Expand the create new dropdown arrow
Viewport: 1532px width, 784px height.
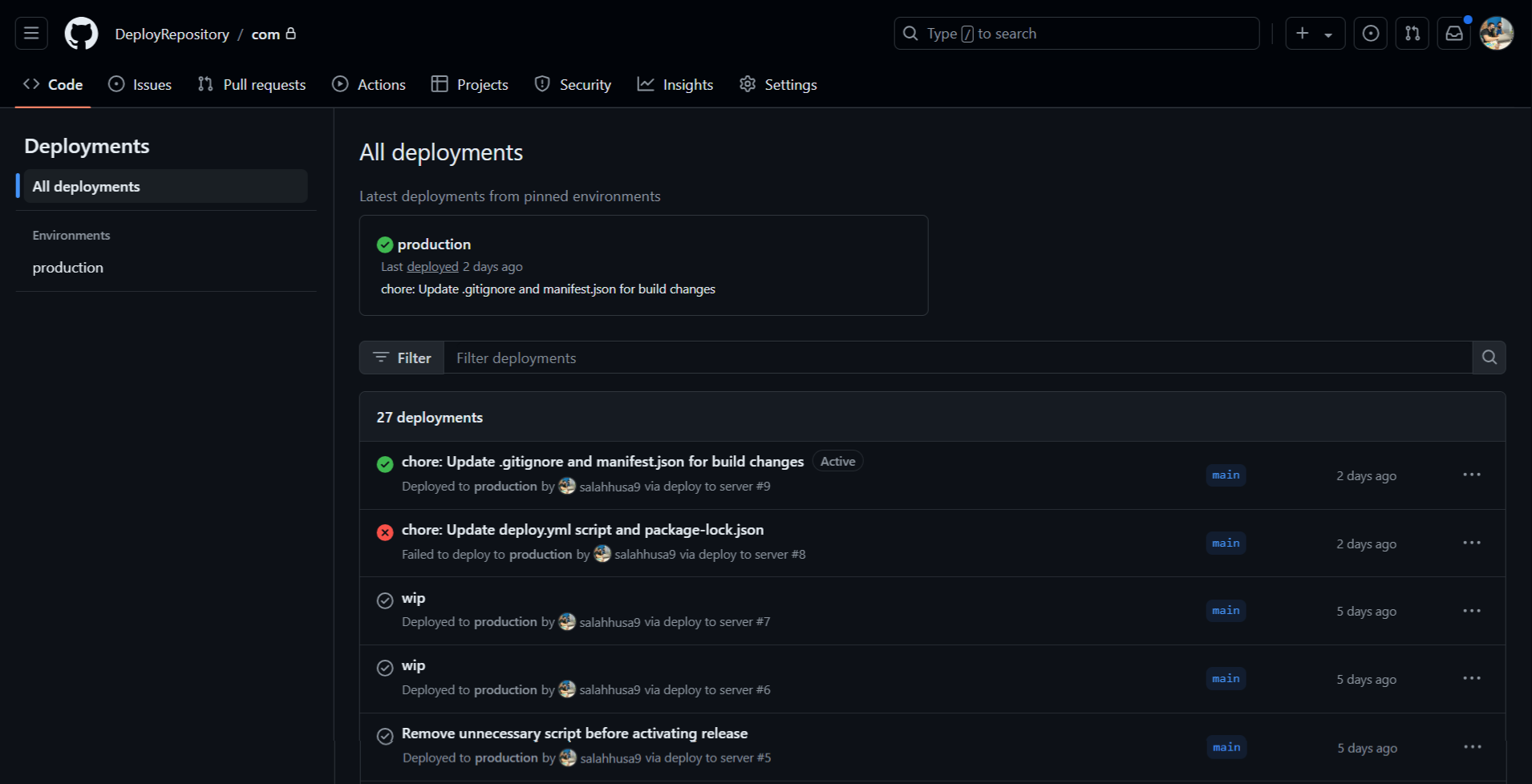pos(1328,34)
